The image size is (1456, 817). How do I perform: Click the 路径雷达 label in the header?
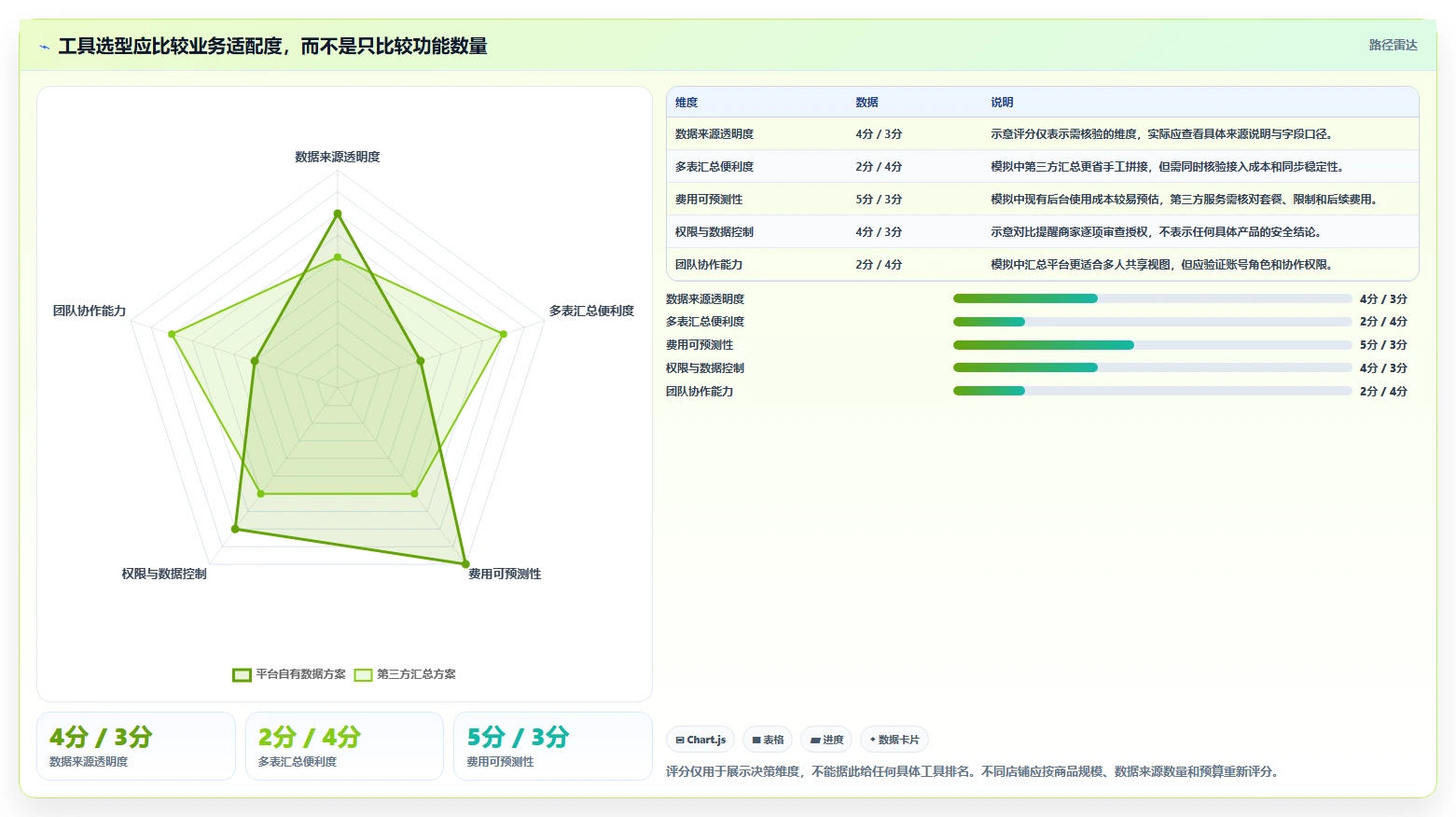[x=1393, y=45]
